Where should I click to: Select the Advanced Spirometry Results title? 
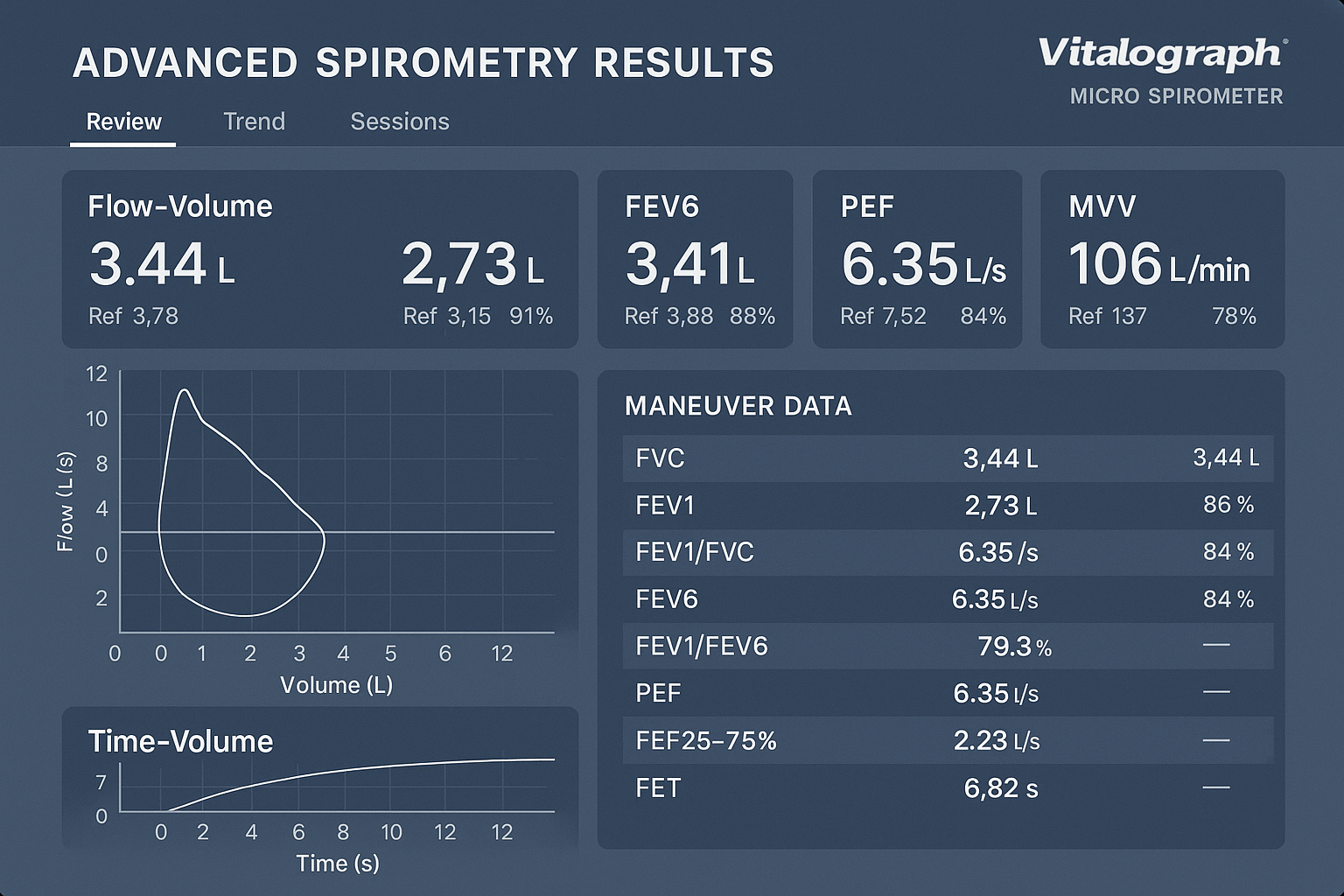424,62
